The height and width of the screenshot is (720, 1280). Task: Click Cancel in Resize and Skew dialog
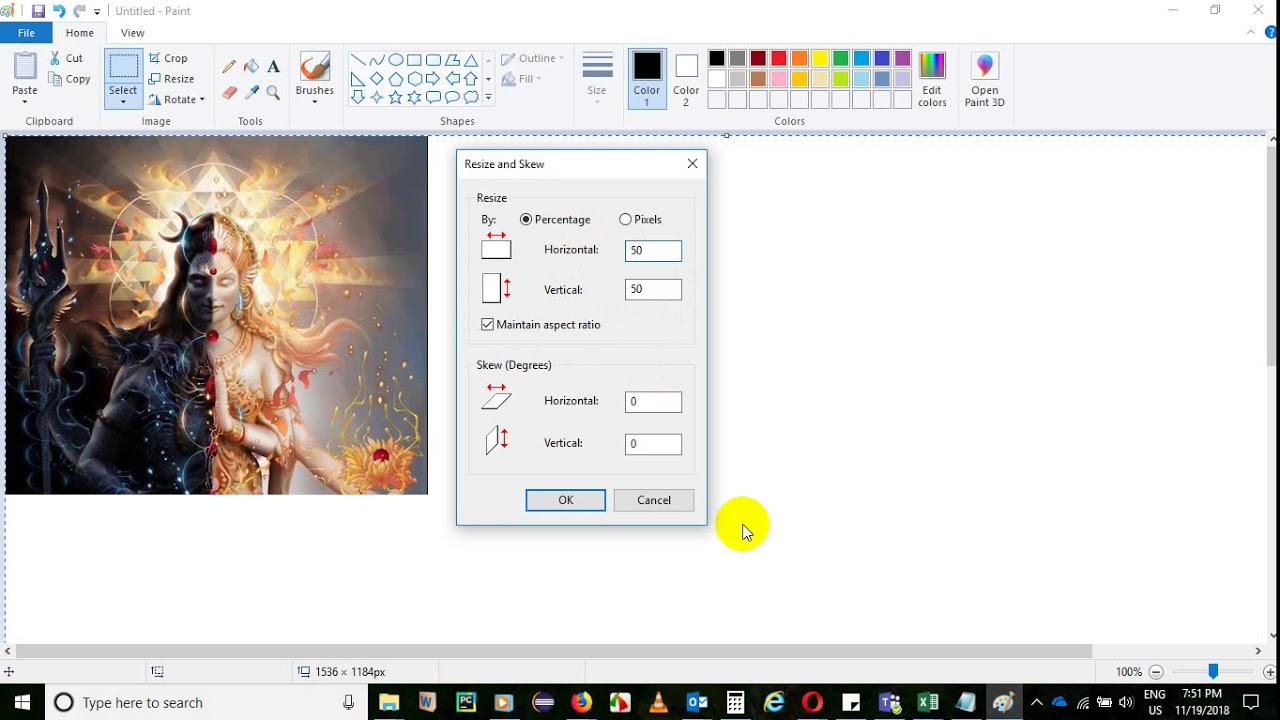(x=654, y=500)
